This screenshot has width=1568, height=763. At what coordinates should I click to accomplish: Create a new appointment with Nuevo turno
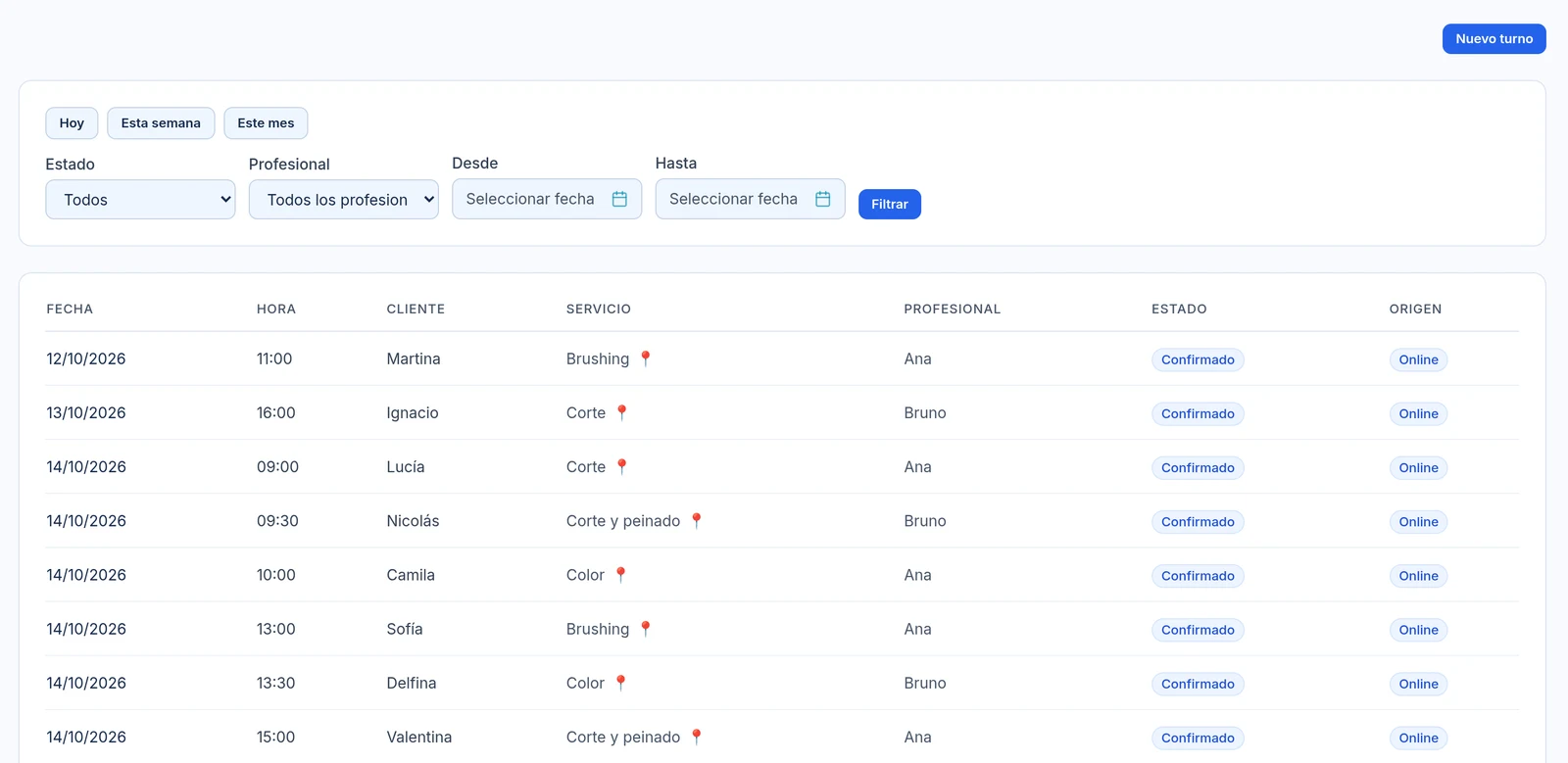(x=1494, y=39)
